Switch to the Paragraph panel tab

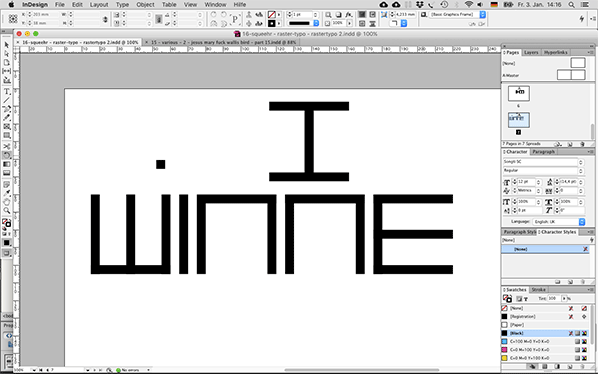pos(543,152)
